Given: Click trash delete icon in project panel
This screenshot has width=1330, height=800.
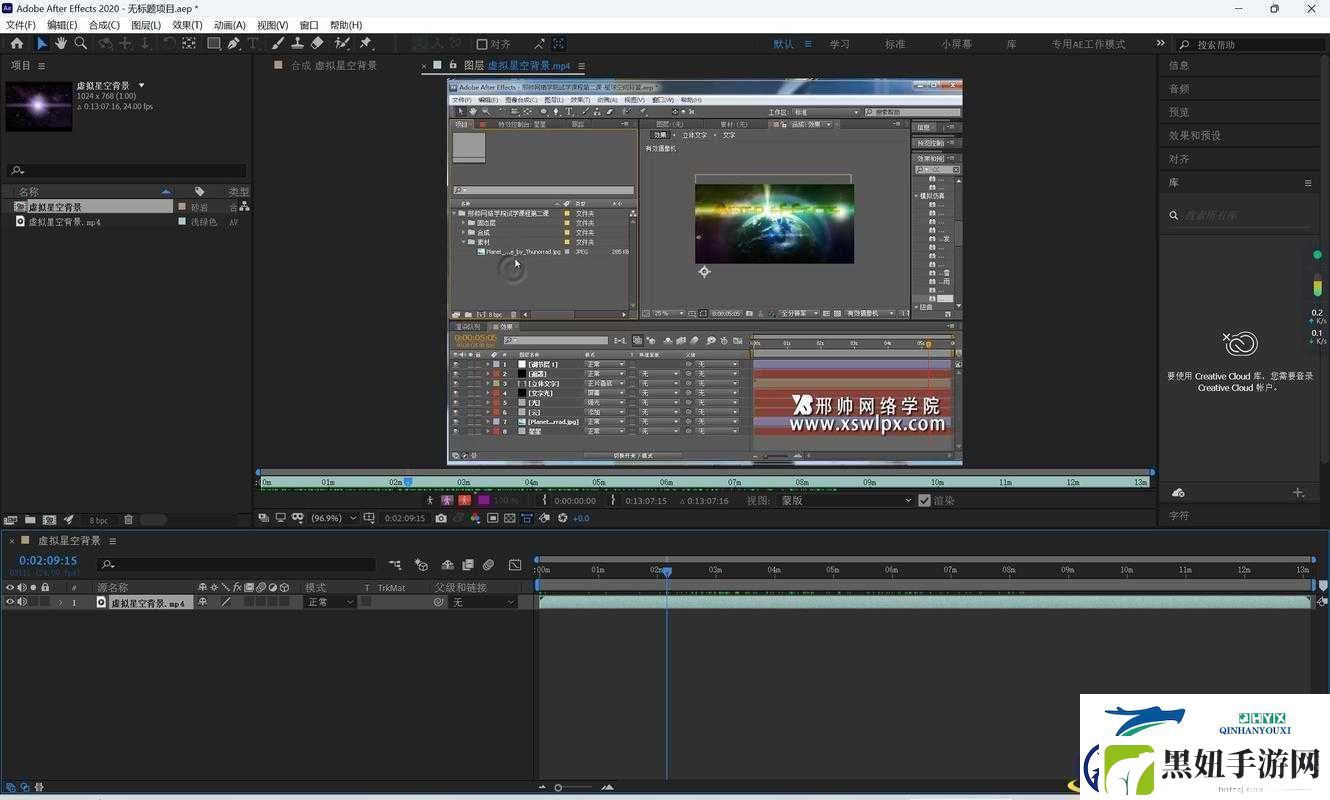Looking at the screenshot, I should (x=128, y=520).
